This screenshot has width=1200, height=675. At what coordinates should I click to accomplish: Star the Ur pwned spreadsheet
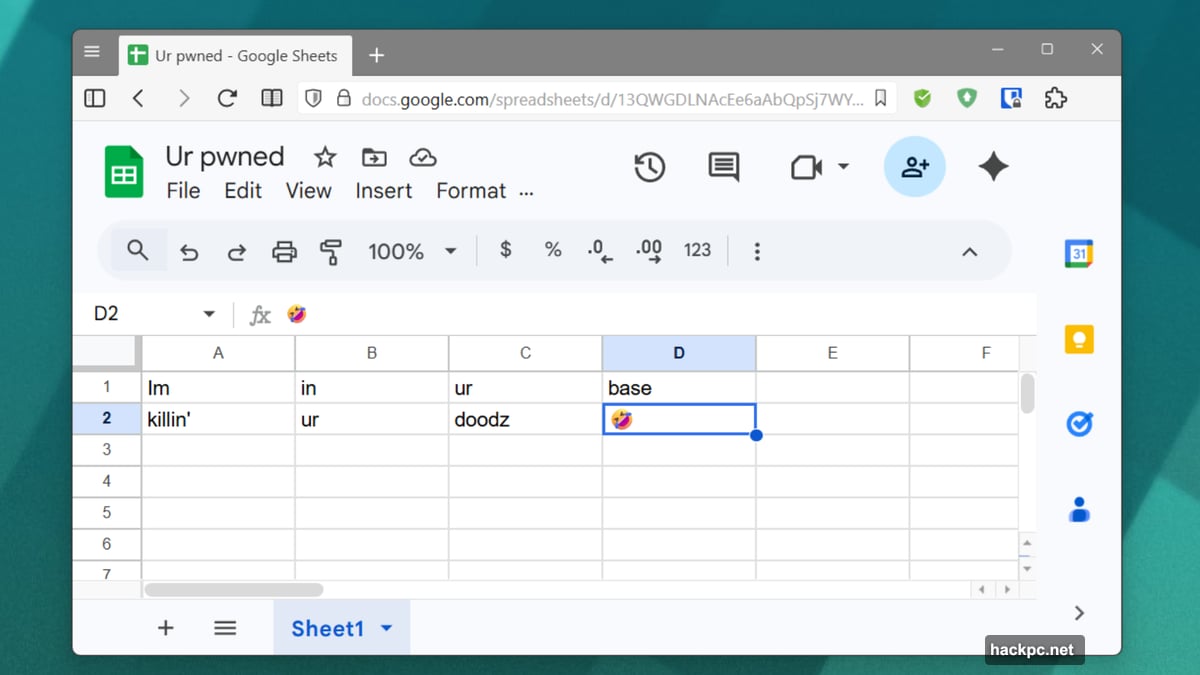tap(325, 157)
